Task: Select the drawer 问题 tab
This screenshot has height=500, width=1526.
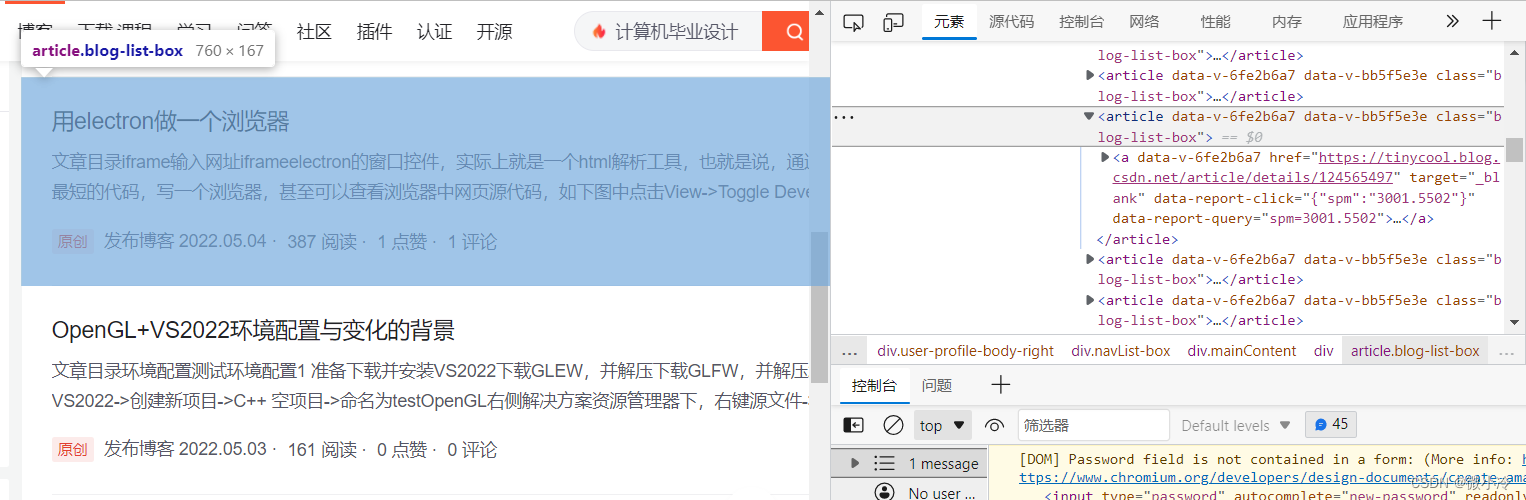Action: (937, 385)
